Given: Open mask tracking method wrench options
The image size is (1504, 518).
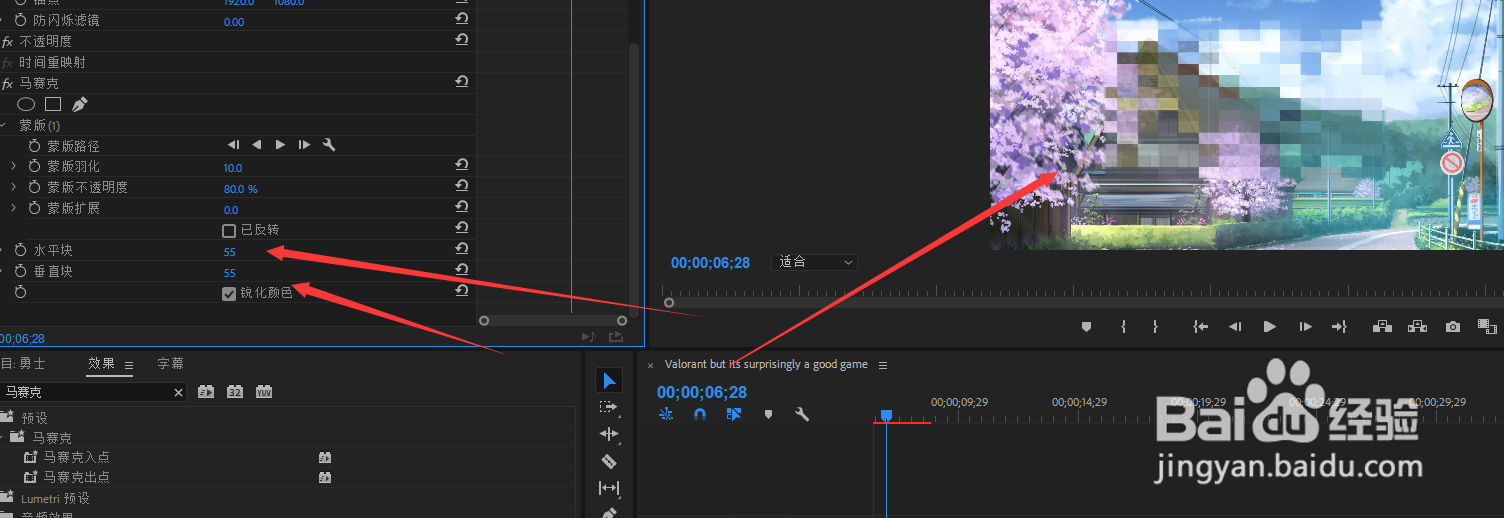Looking at the screenshot, I should pyautogui.click(x=328, y=145).
